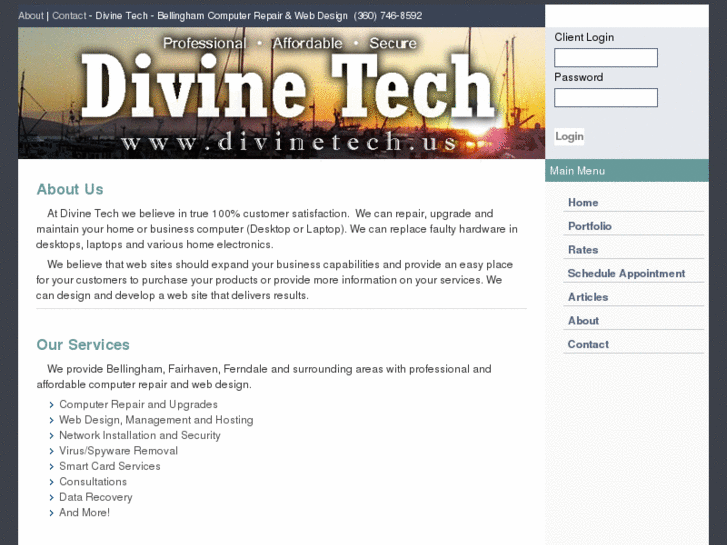Viewport: 727px width, 545px height.
Task: Click the arrow bullet beside Computer Repair
Action: [51, 405]
